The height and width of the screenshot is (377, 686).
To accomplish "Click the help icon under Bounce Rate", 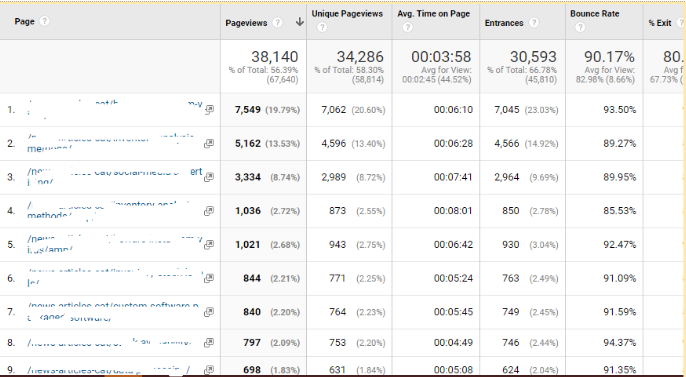I will [x=580, y=28].
